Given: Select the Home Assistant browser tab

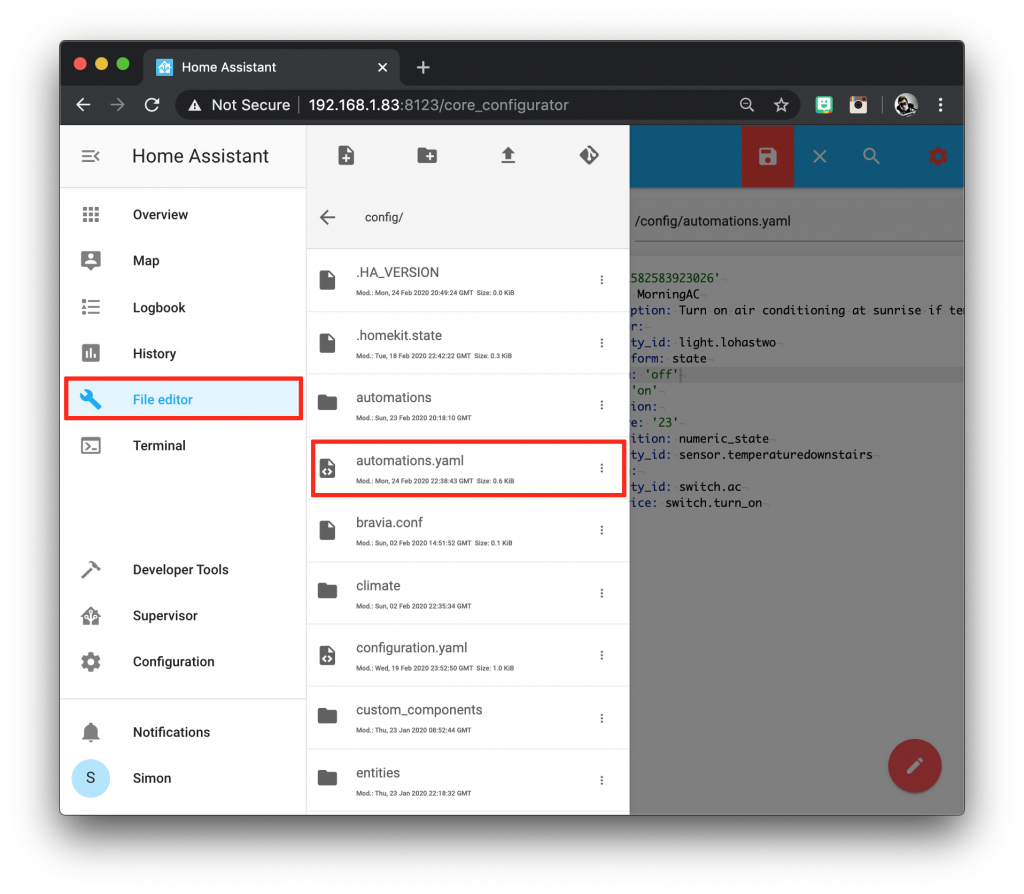Looking at the screenshot, I should pyautogui.click(x=271, y=67).
